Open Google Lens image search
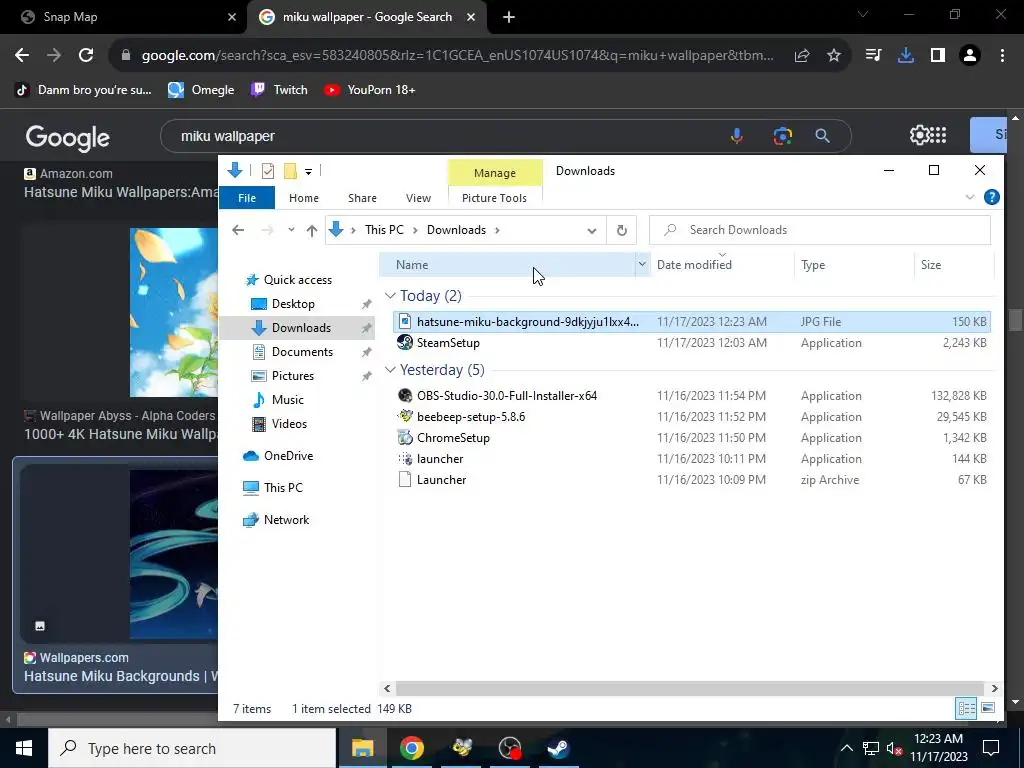This screenshot has height=768, width=1024. (782, 136)
